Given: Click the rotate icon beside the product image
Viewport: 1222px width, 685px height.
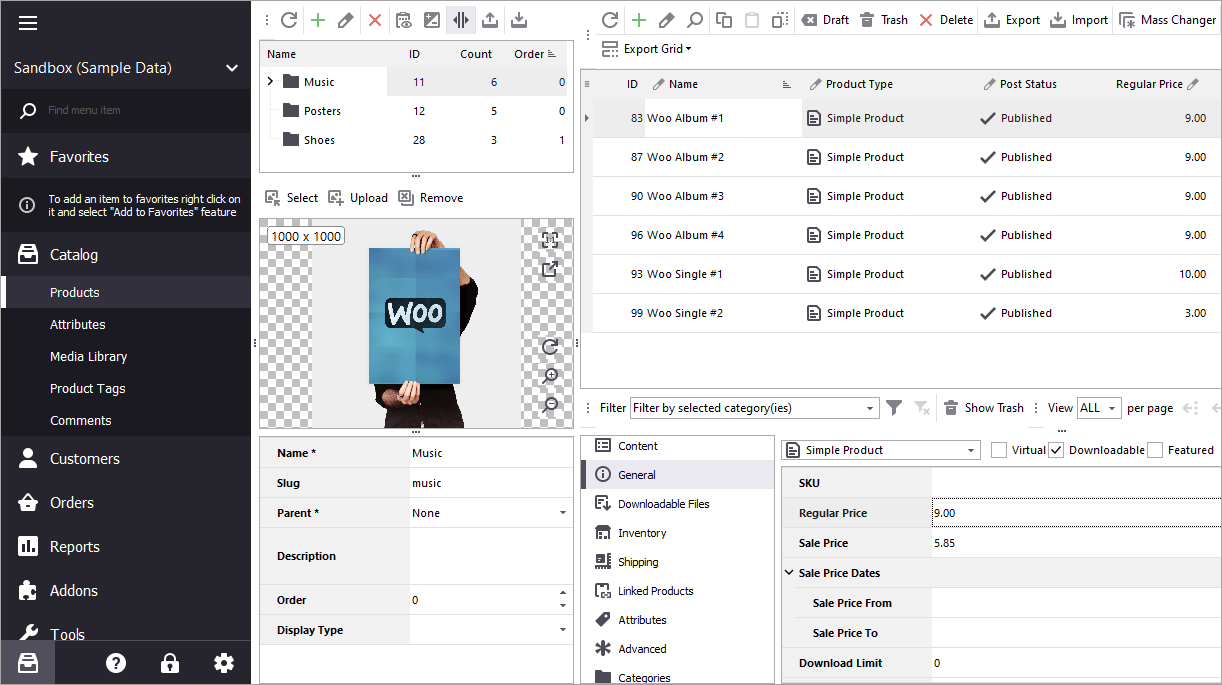Looking at the screenshot, I should pos(548,346).
